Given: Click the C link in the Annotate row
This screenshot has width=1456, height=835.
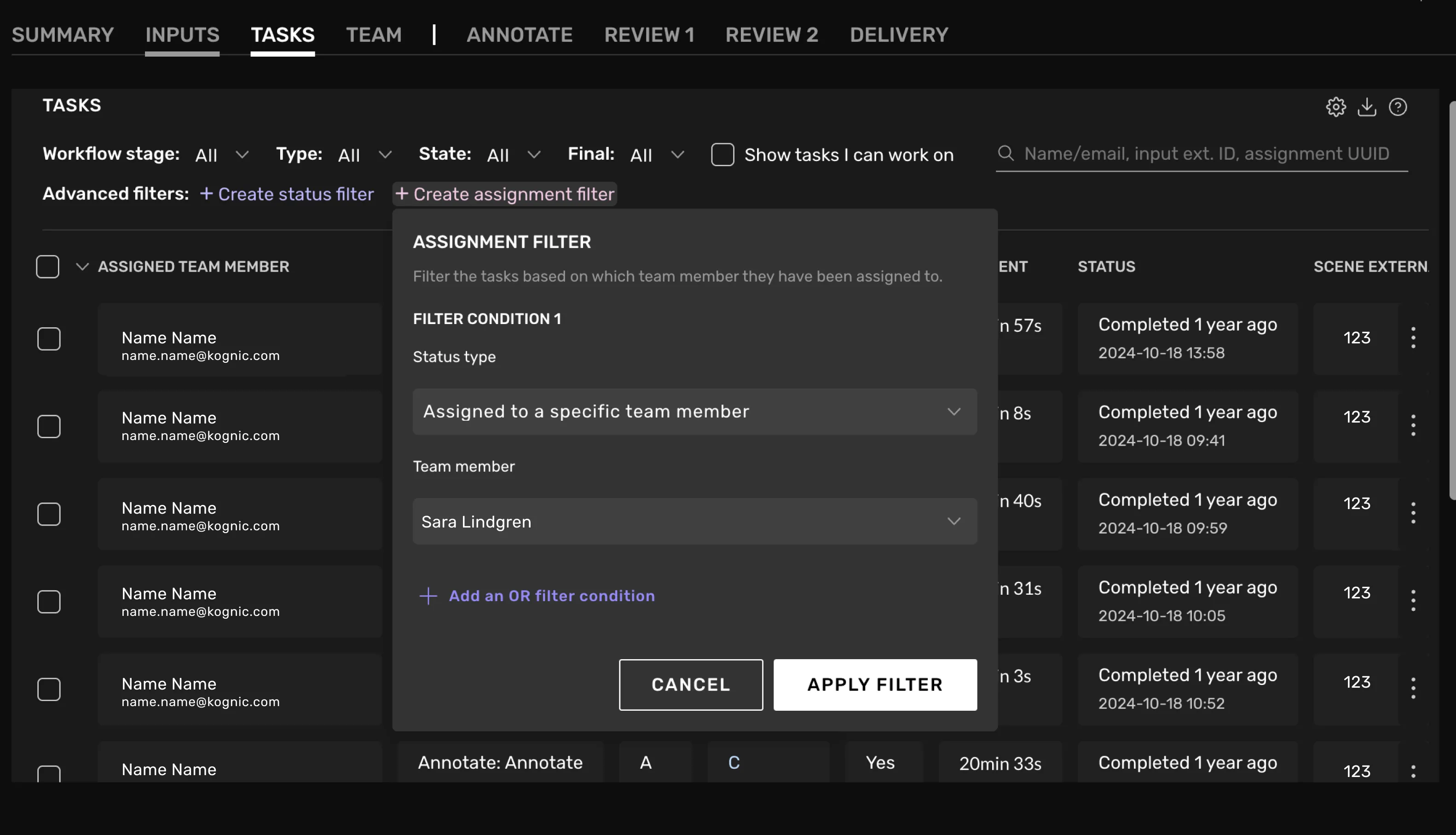Looking at the screenshot, I should point(734,763).
